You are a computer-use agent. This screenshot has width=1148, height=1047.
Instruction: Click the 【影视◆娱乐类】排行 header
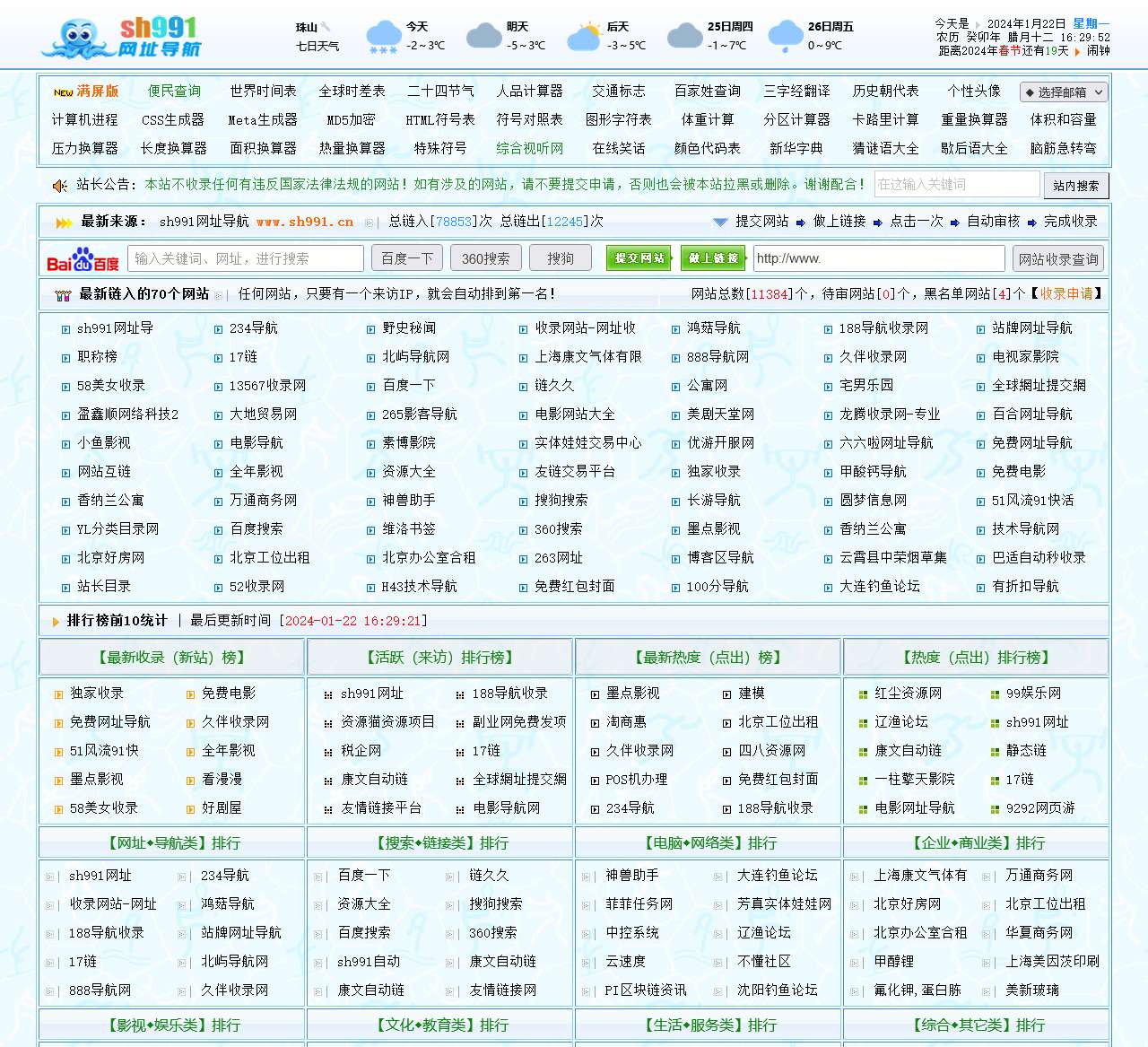171,1025
